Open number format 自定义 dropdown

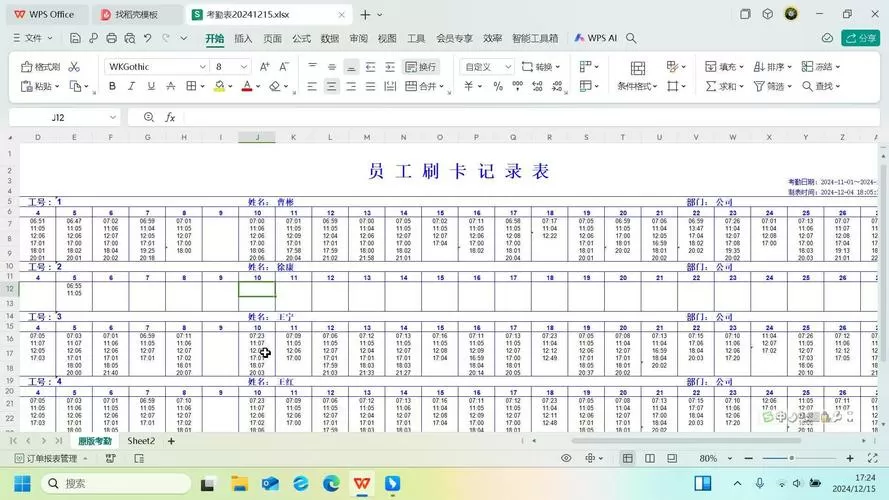click(508, 67)
